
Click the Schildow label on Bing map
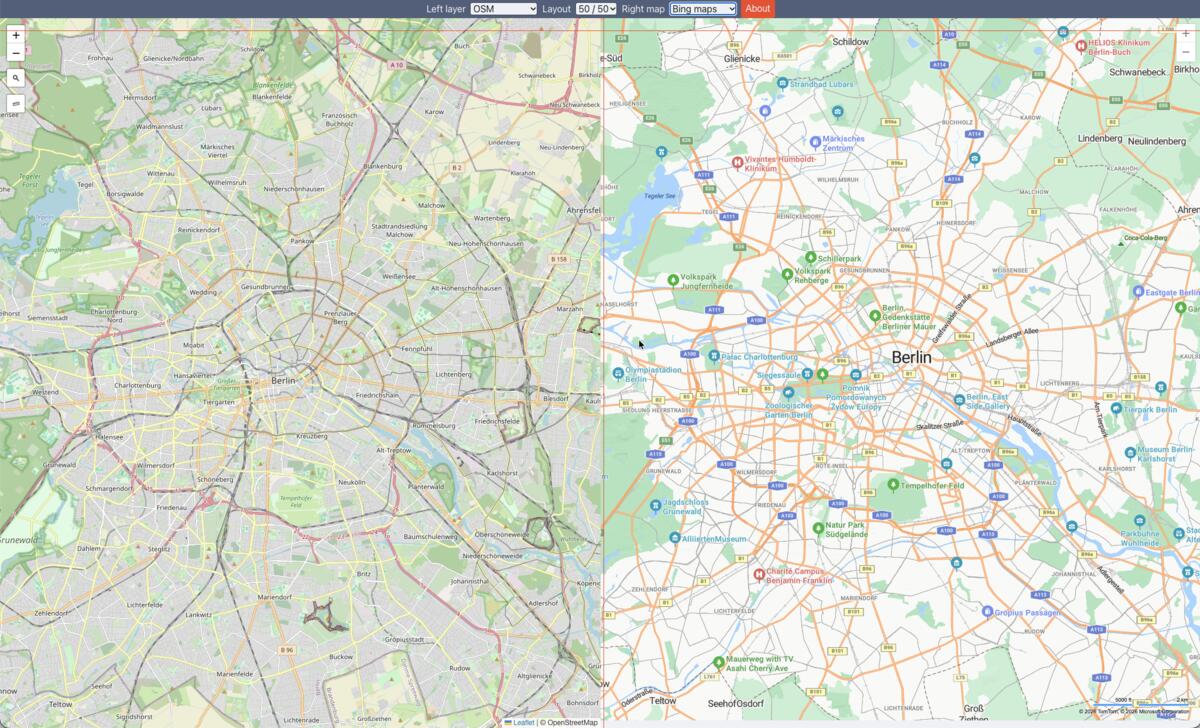[850, 42]
